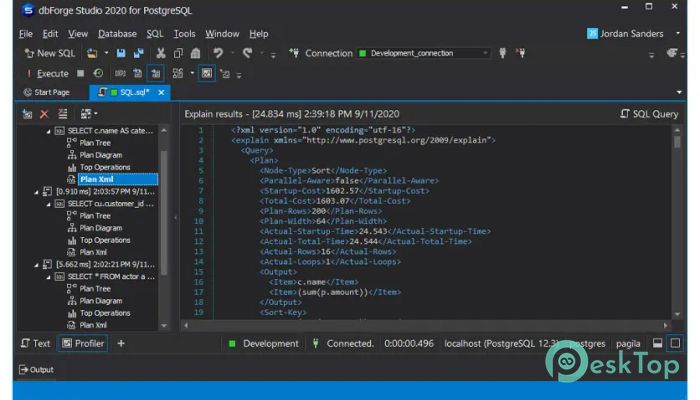This screenshot has width=700, height=400.
Task: Save the current document with the disk icon
Action: click(x=121, y=53)
